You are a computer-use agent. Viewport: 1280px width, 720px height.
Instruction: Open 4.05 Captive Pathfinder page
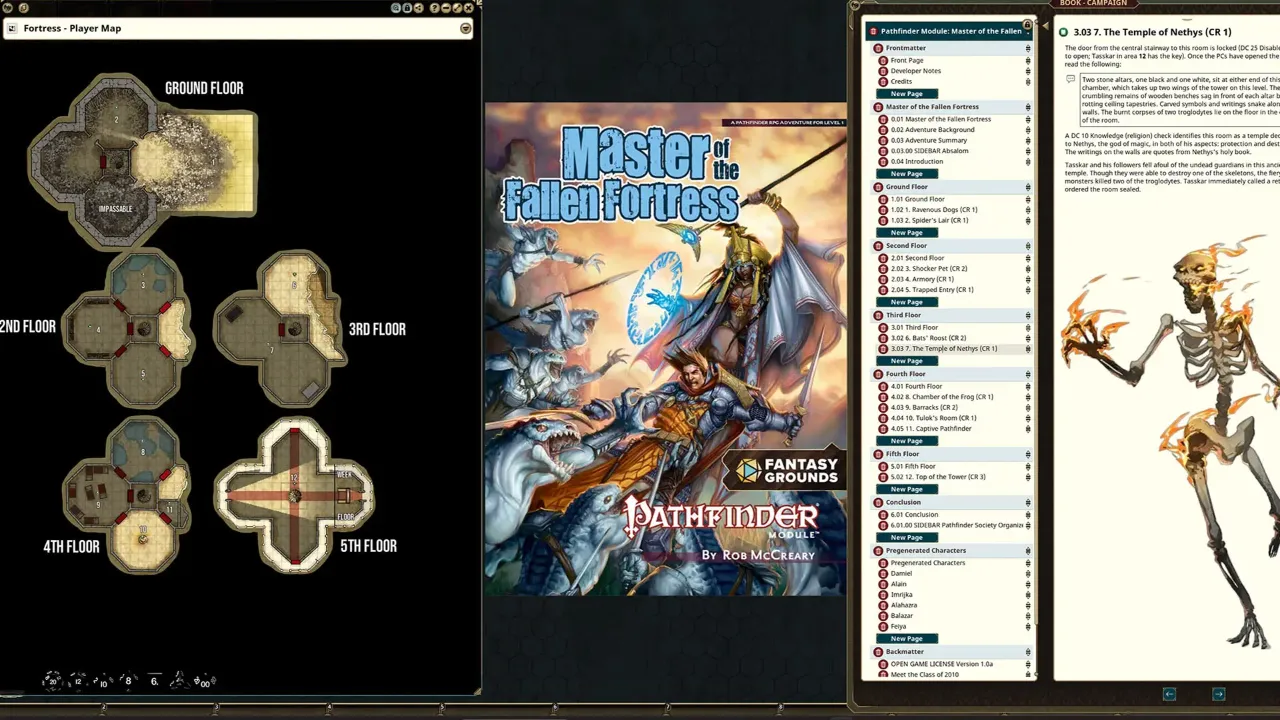pyautogui.click(x=930, y=429)
